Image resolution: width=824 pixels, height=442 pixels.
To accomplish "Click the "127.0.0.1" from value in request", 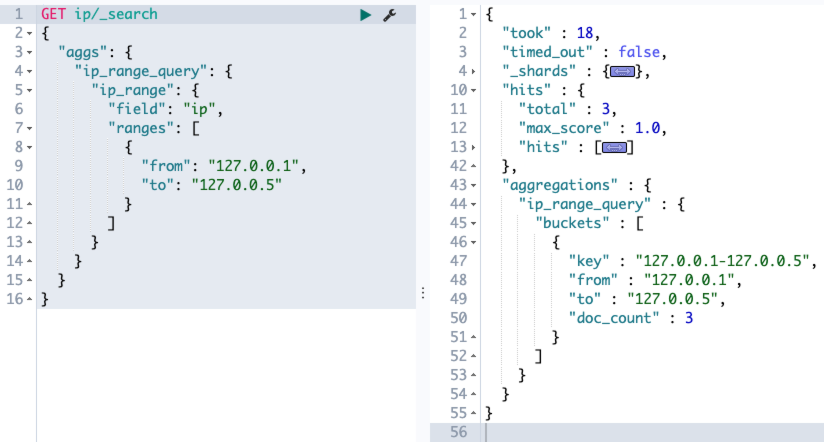I will pyautogui.click(x=253, y=166).
